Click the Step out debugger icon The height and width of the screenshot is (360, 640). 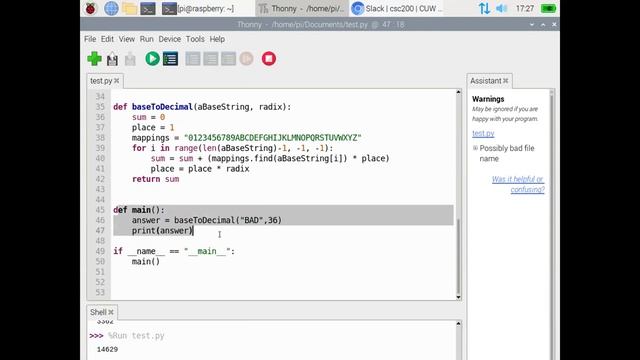[229, 59]
